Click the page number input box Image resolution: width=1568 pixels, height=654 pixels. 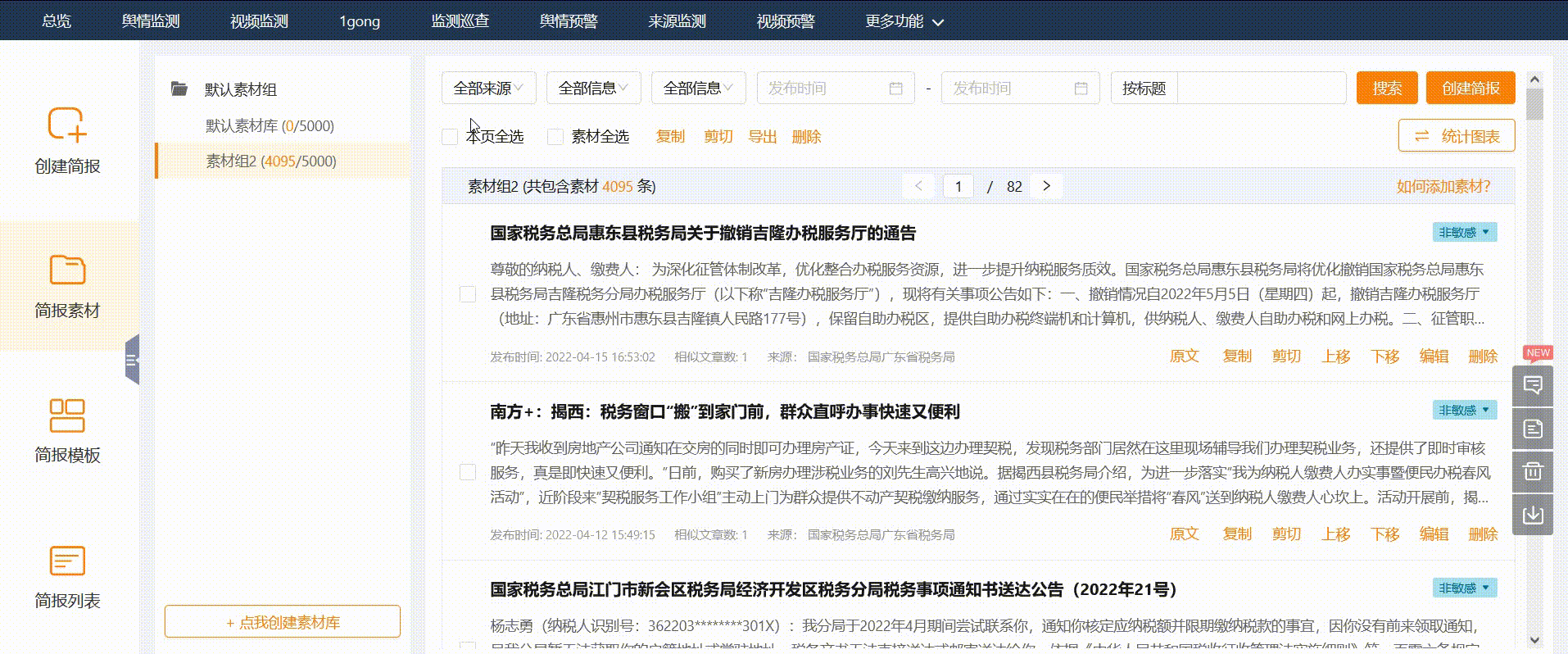tap(958, 186)
